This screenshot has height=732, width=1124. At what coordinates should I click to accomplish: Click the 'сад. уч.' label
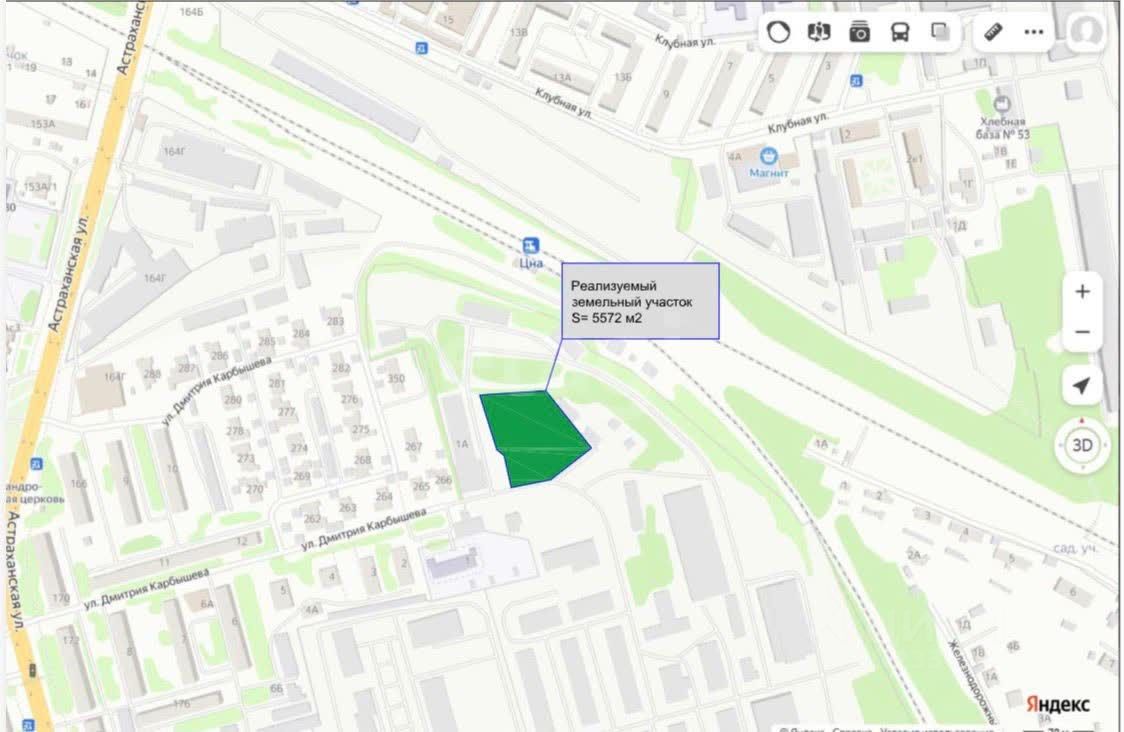click(x=1075, y=548)
